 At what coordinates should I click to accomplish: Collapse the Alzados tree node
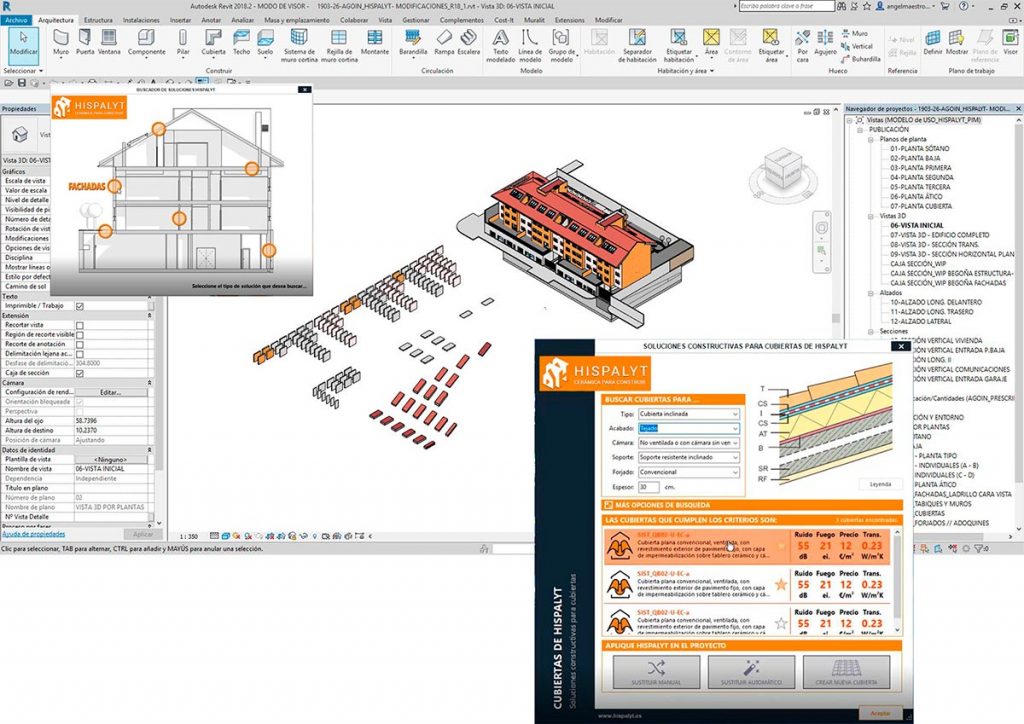click(x=871, y=293)
